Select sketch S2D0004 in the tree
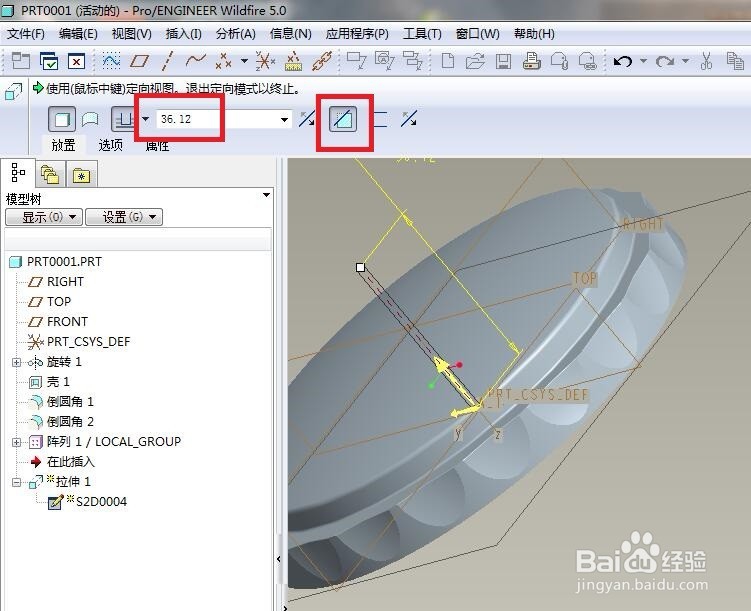 click(x=88, y=501)
